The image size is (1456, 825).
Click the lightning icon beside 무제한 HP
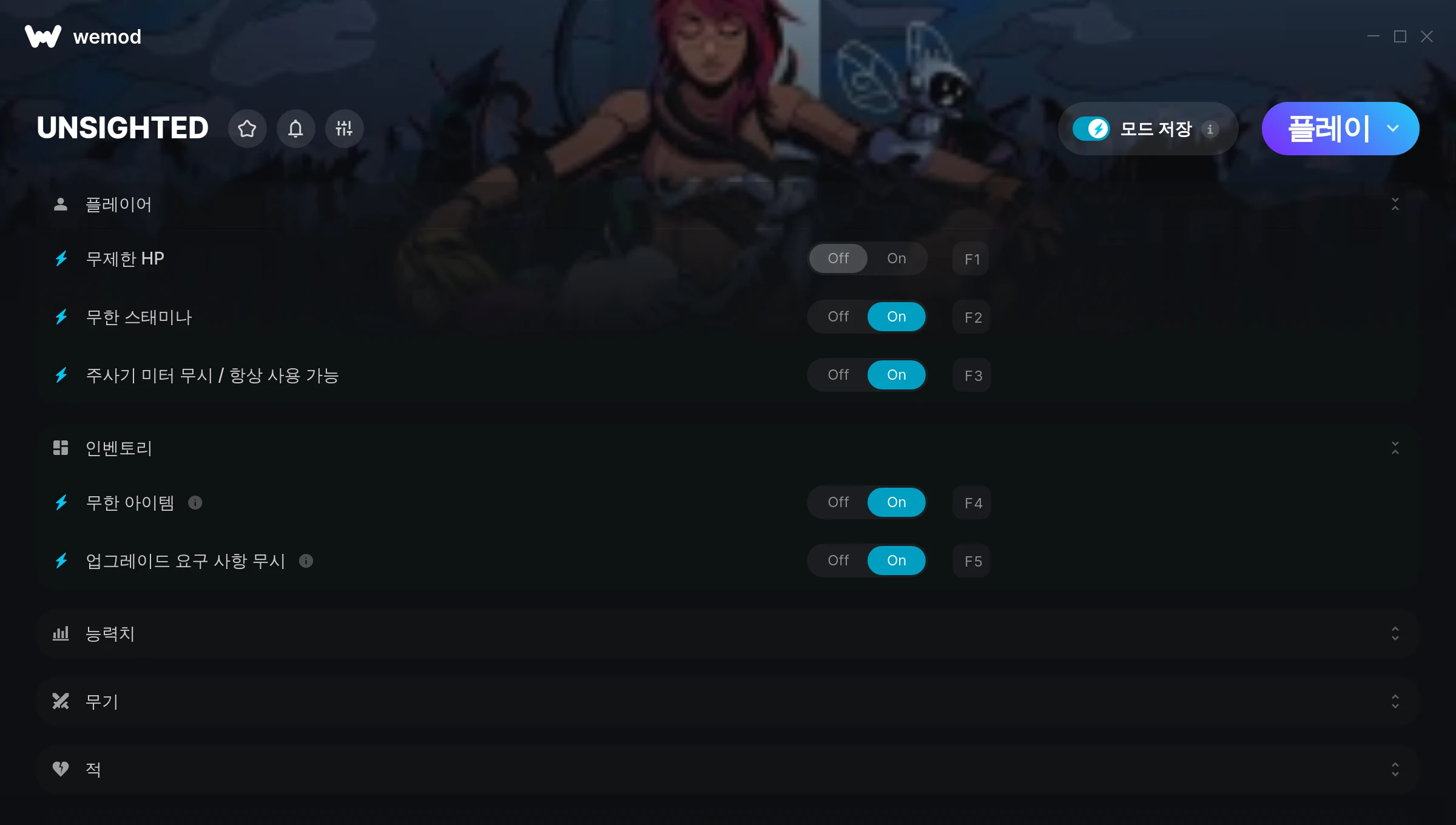[61, 259]
